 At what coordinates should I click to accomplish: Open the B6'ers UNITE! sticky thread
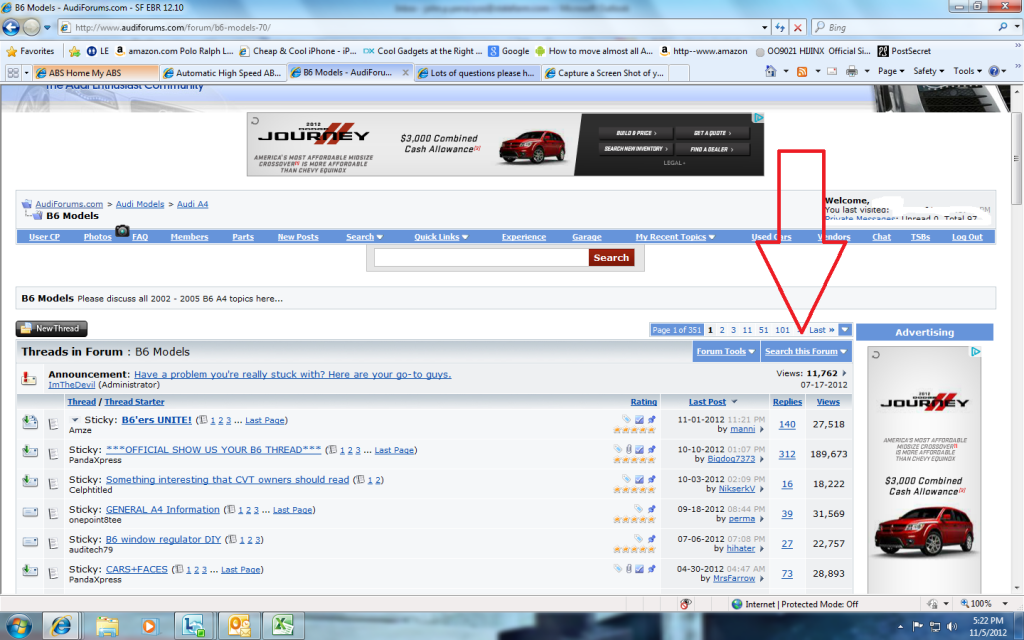click(157, 420)
